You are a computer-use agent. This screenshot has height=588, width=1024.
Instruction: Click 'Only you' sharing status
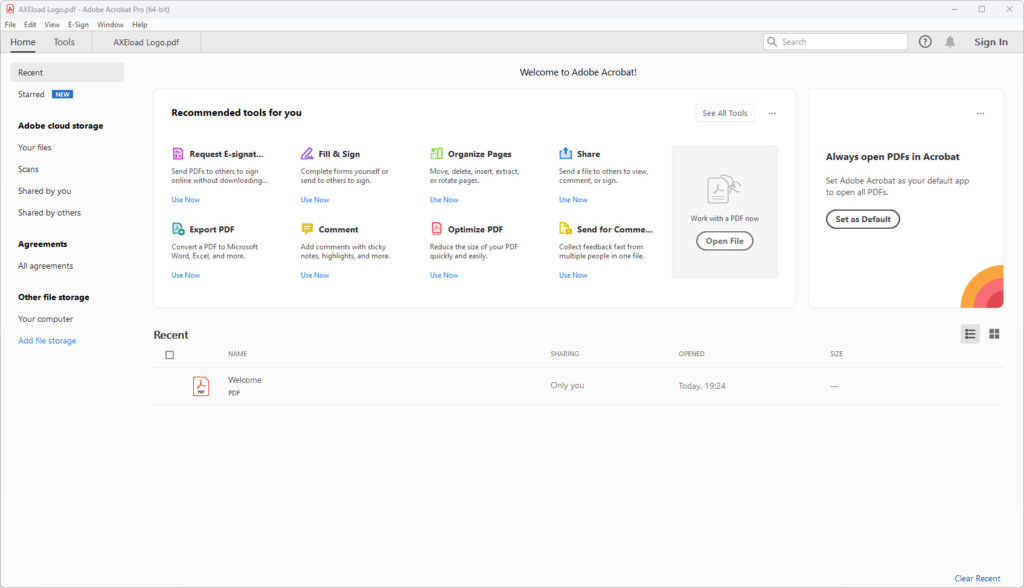[568, 385]
